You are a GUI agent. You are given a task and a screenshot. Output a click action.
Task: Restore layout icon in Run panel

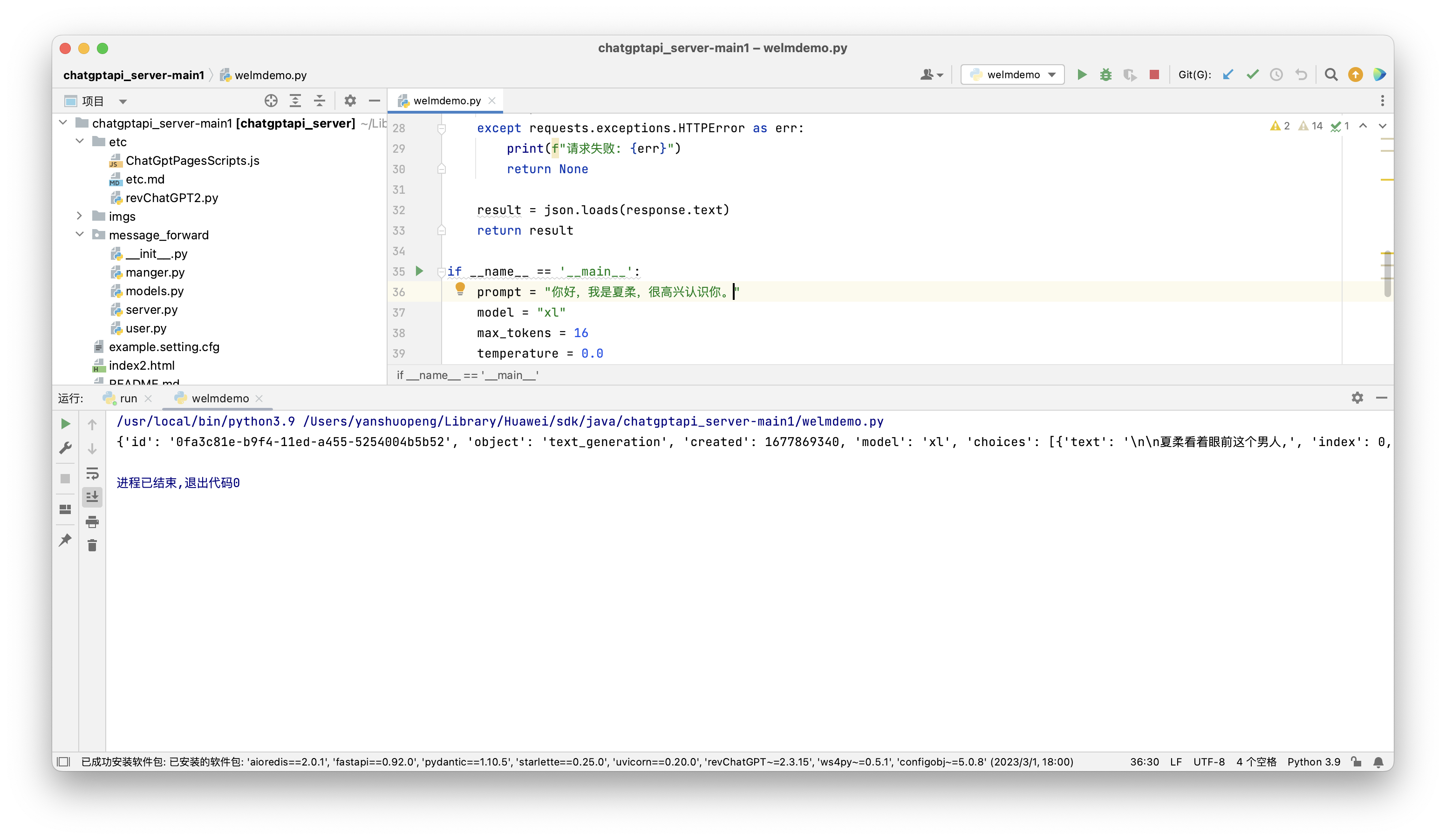click(65, 509)
